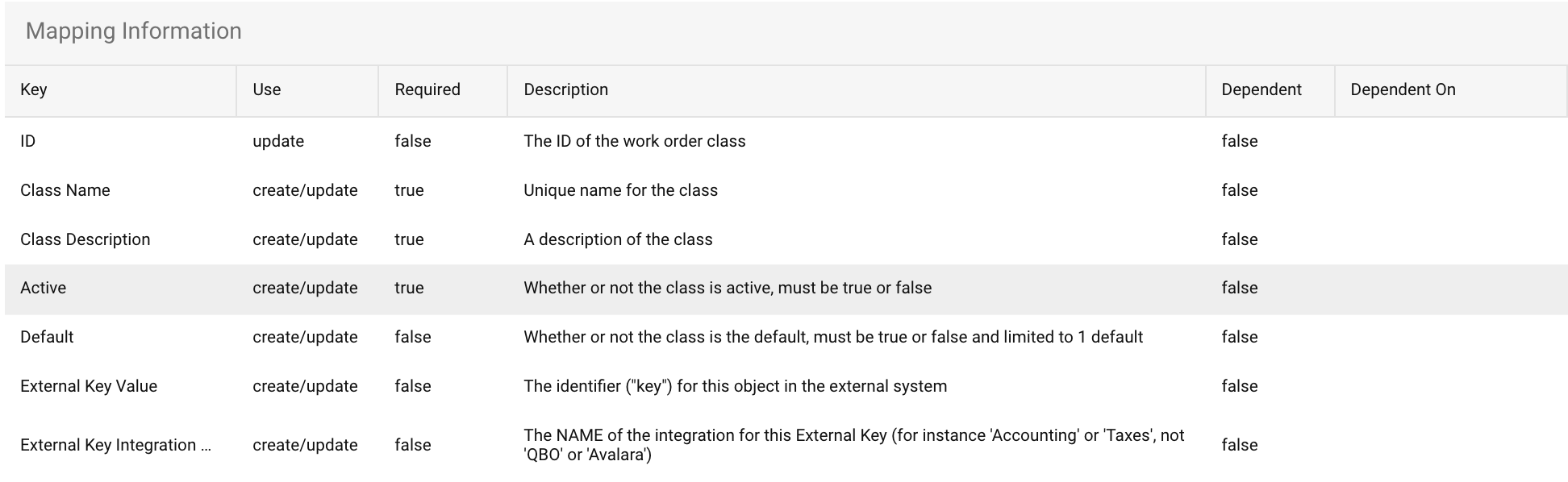Select the Class Name key cell
Screen dimensions: 1568x482
[65, 190]
